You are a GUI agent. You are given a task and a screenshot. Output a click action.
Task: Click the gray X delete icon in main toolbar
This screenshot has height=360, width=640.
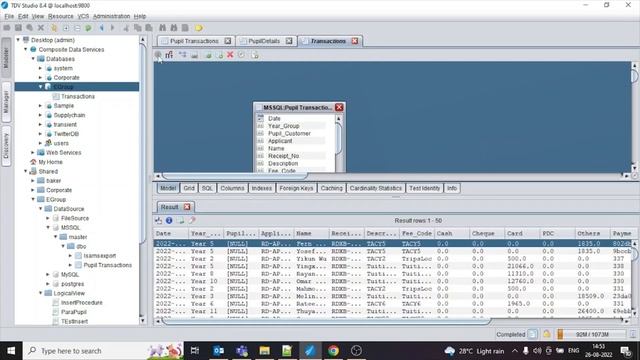click(x=41, y=28)
